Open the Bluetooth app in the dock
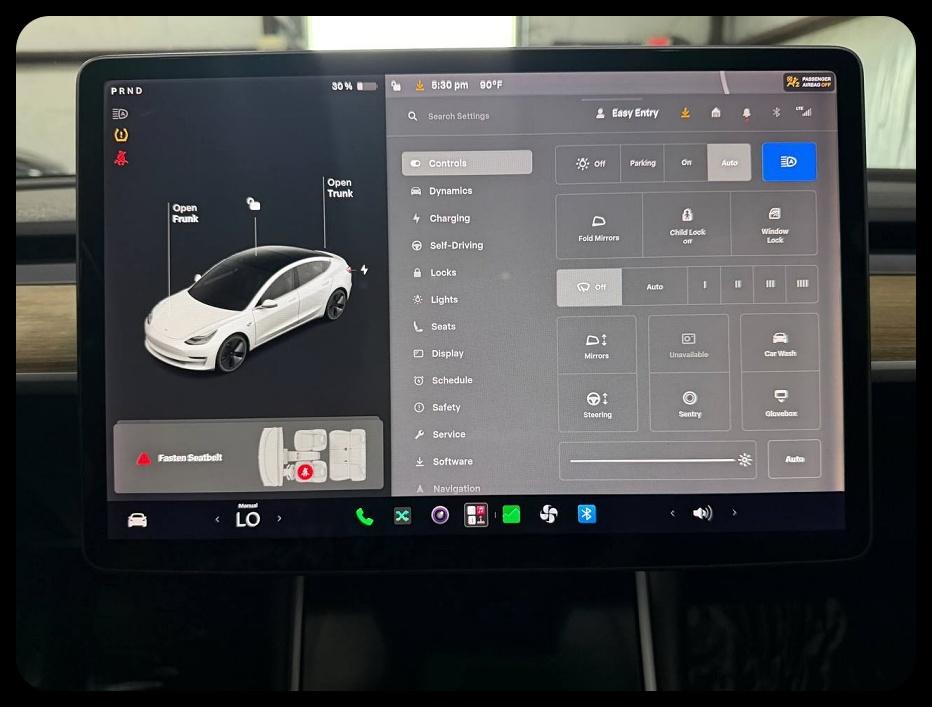Viewport: 932px width, 707px height. click(x=587, y=514)
